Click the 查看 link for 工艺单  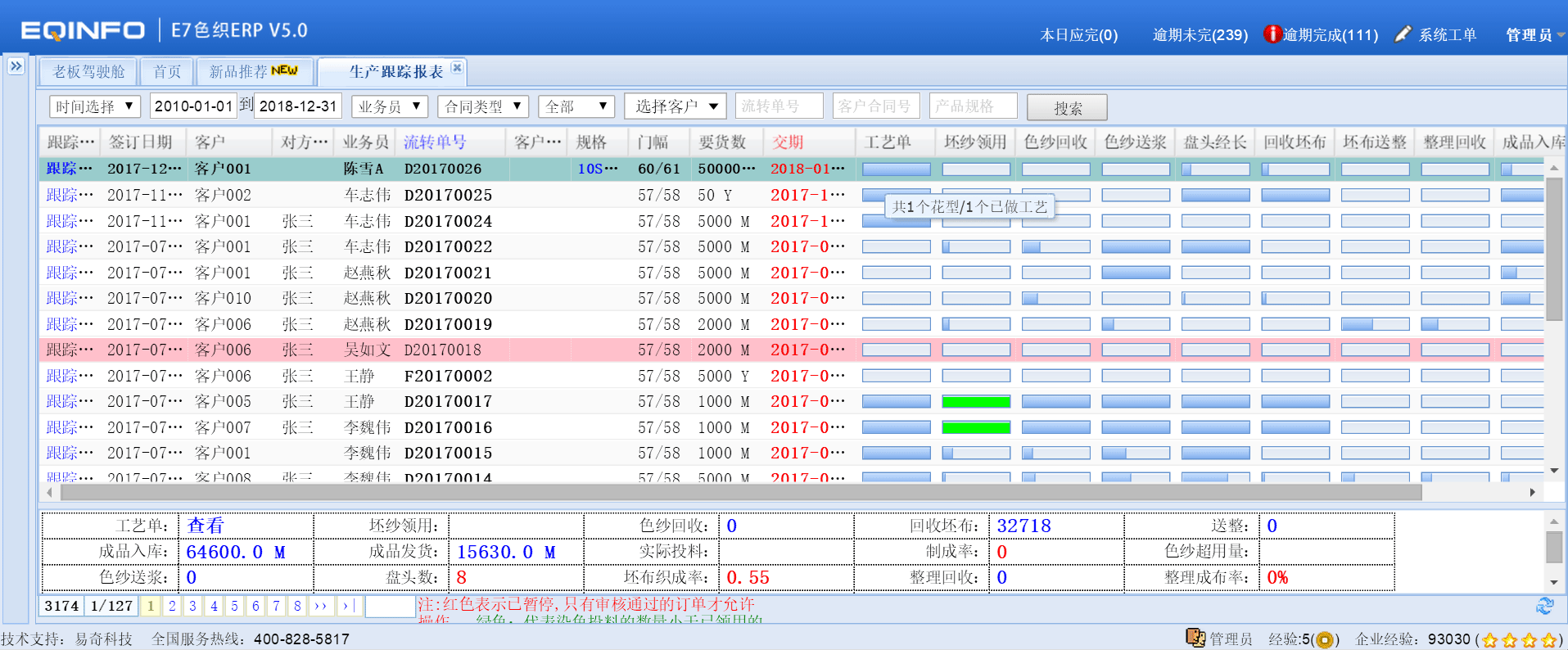tap(205, 526)
